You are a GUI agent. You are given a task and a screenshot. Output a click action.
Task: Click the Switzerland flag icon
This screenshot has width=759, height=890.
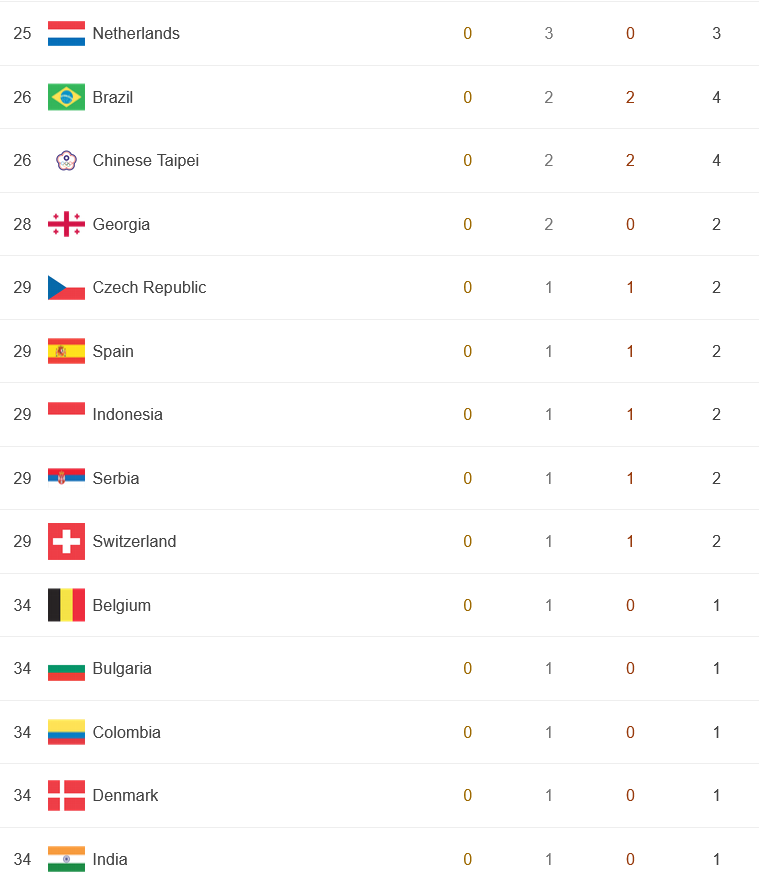click(66, 541)
